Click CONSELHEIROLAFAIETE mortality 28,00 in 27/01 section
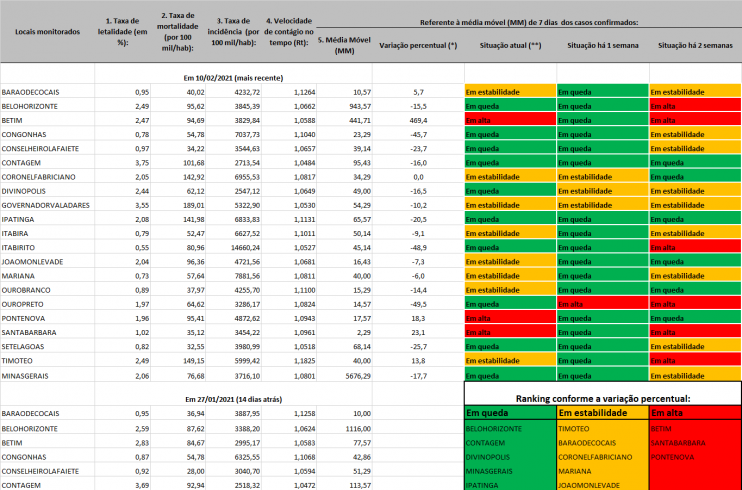Screen dimensions: 742x490 pos(195,471)
